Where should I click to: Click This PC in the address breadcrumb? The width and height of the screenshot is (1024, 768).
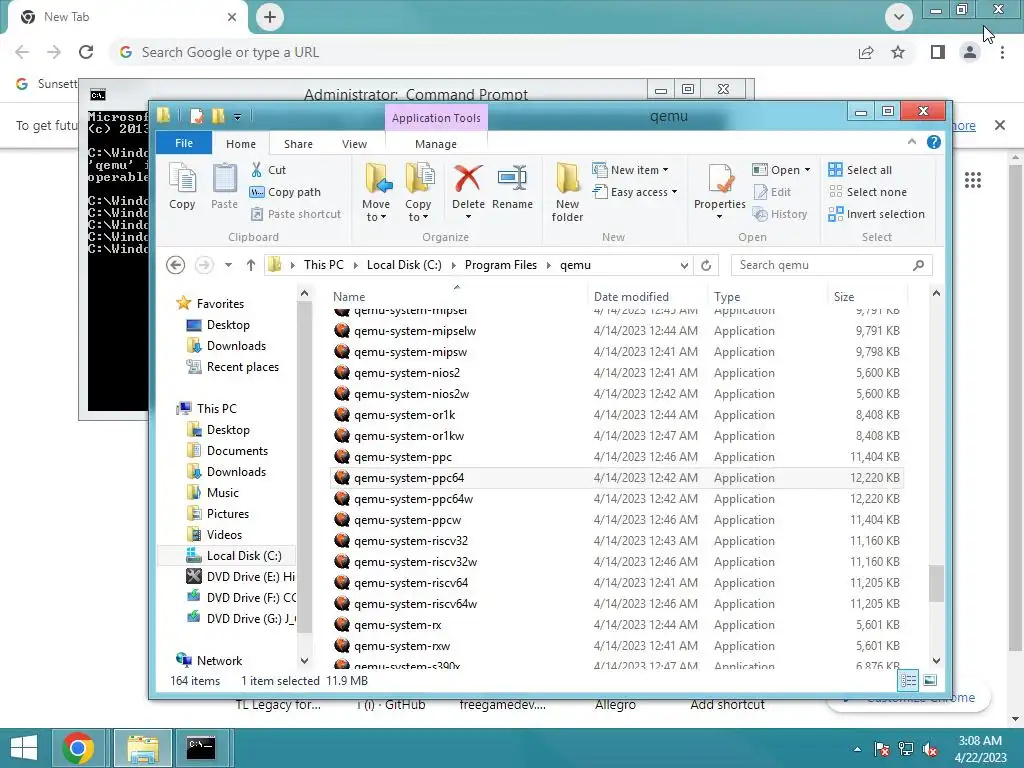tap(323, 264)
